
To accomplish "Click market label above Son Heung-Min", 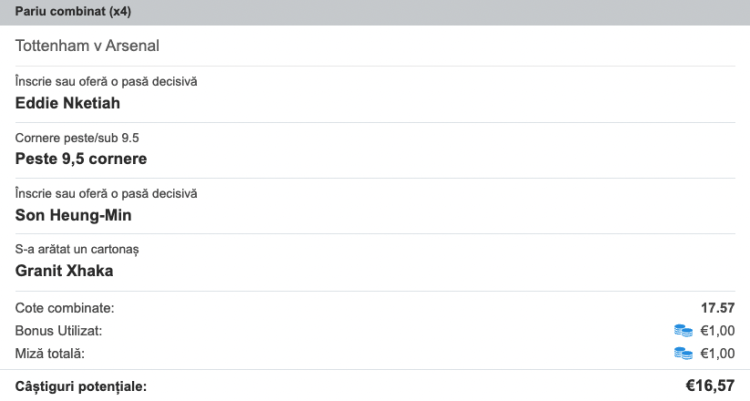I will tap(106, 193).
